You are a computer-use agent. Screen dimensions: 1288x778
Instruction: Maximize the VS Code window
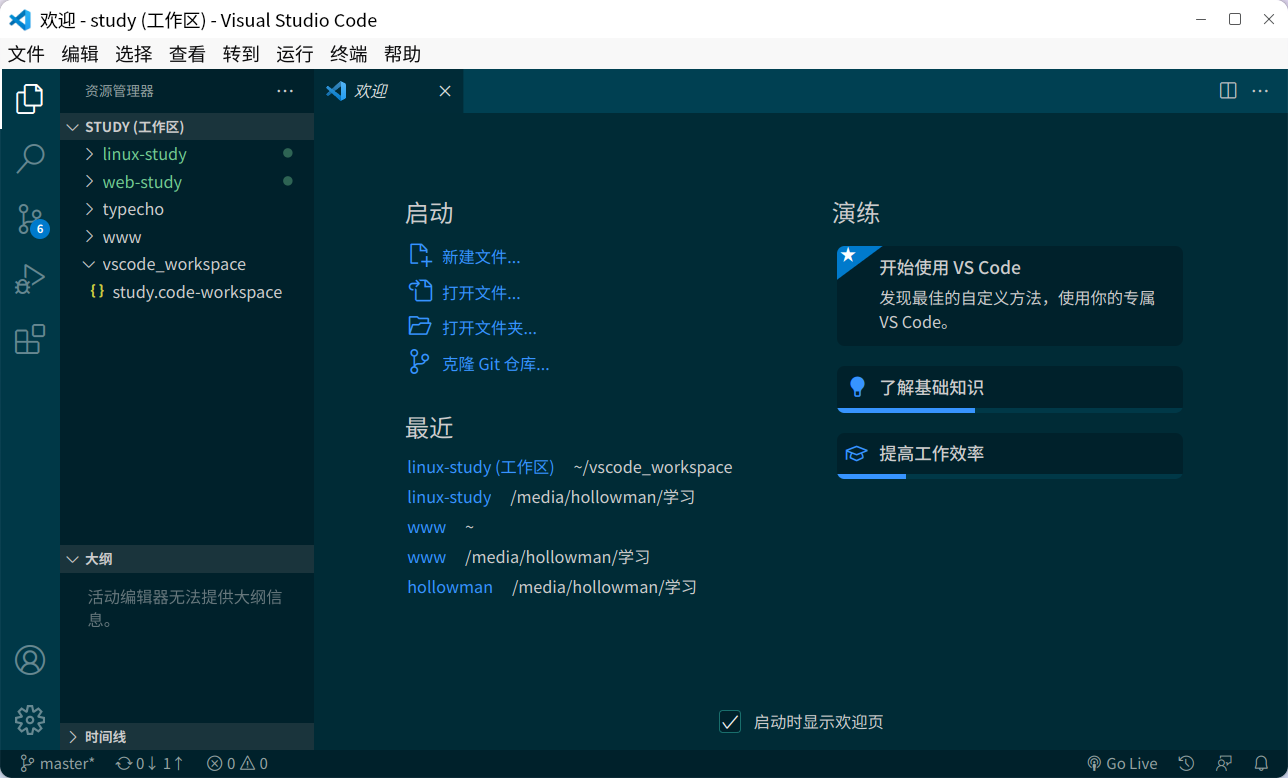(x=1235, y=19)
